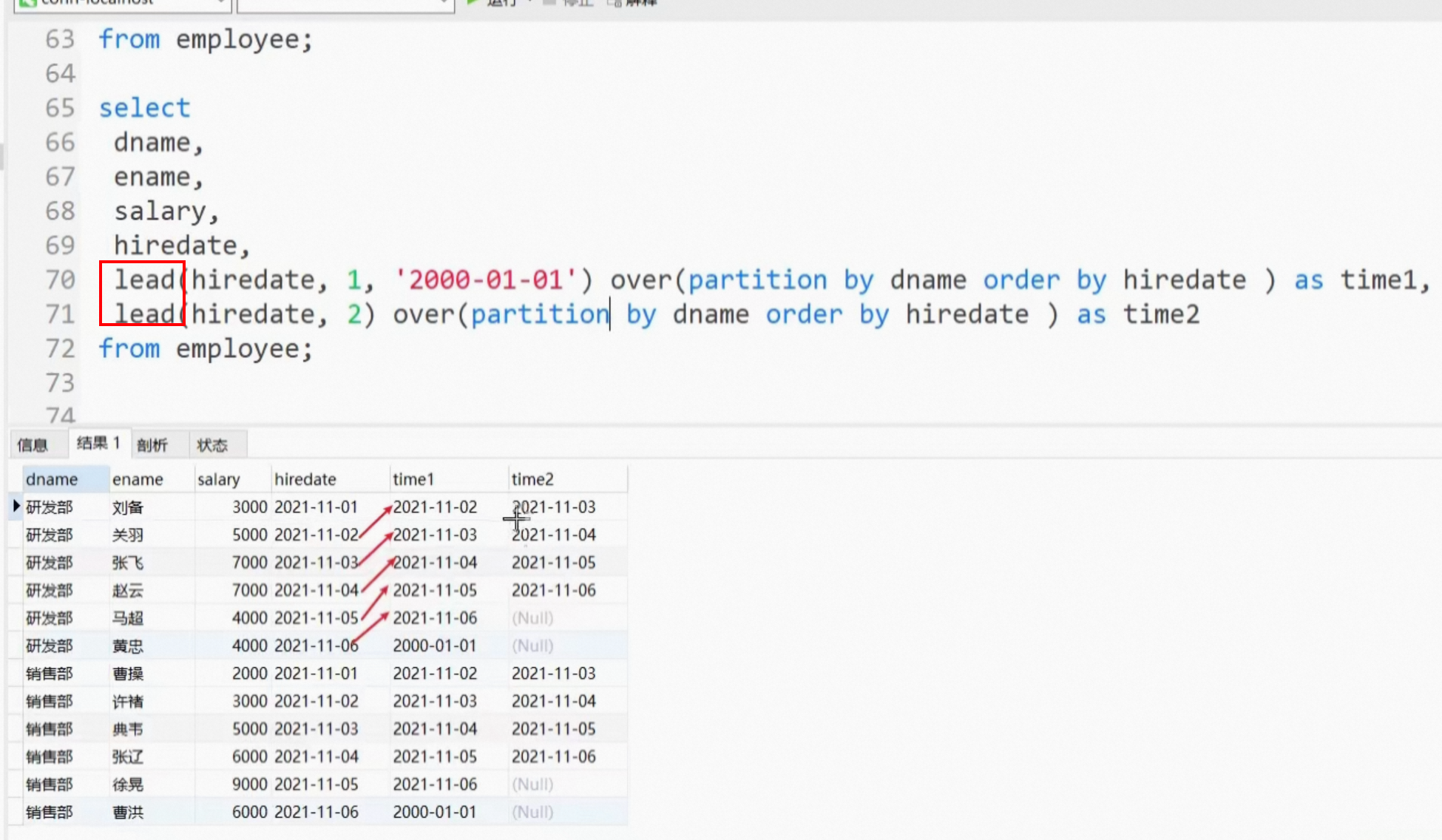Click the salary column header
1442x840 pixels.
[x=233, y=479]
